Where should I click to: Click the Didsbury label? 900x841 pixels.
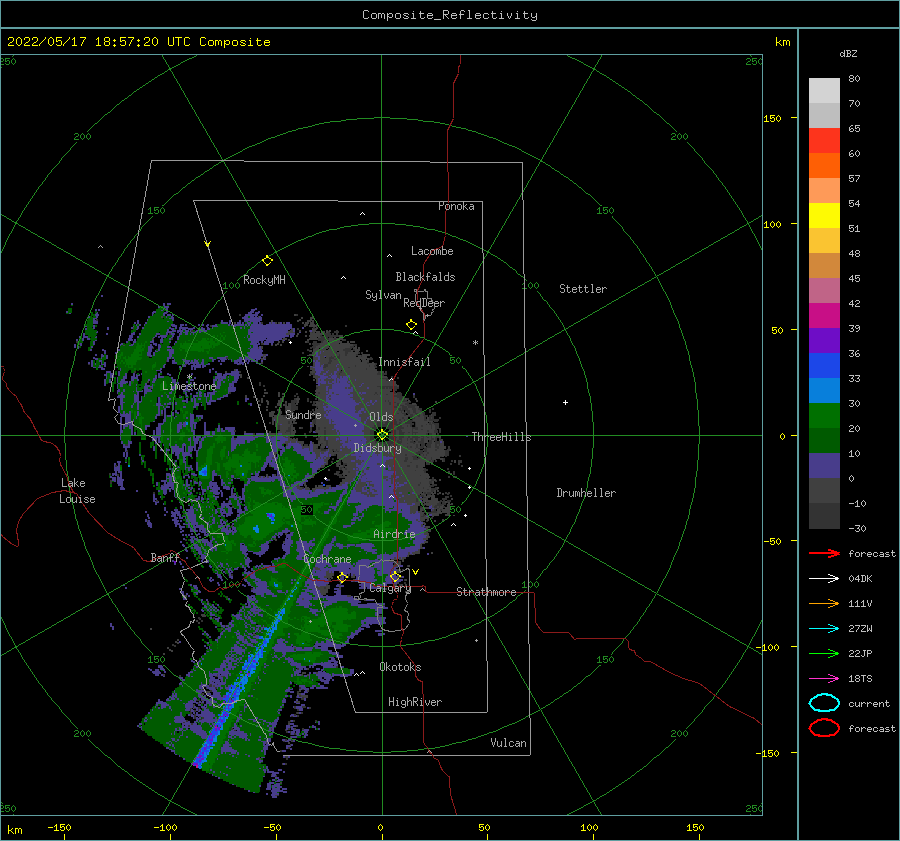pos(378,448)
